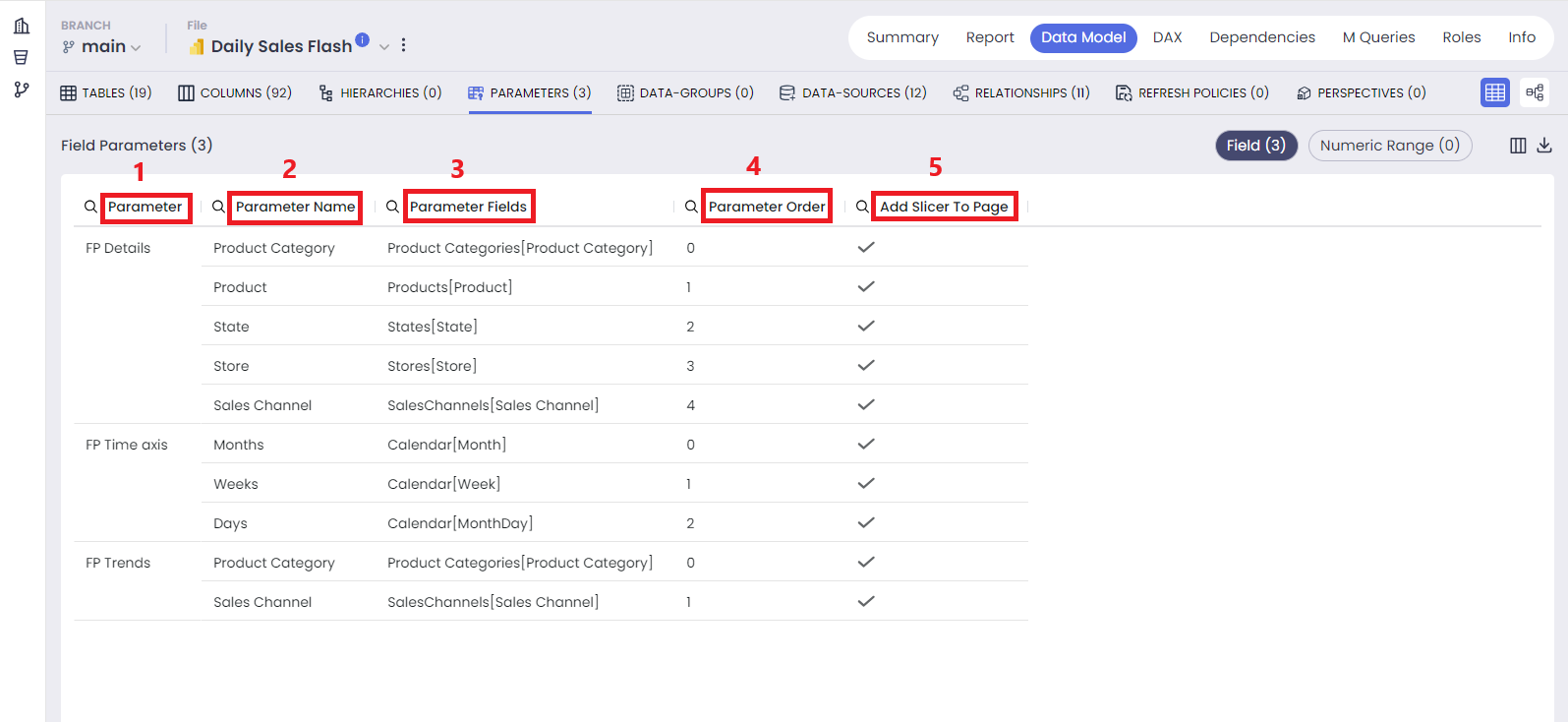Image resolution: width=1568 pixels, height=722 pixels.
Task: Click the Stores[Store] field cell
Action: [x=433, y=366]
